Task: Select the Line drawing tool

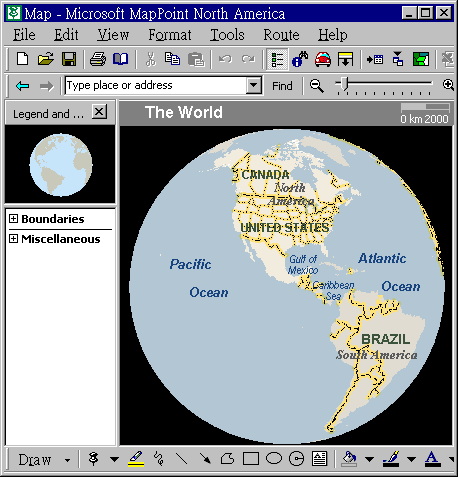Action: (182, 459)
